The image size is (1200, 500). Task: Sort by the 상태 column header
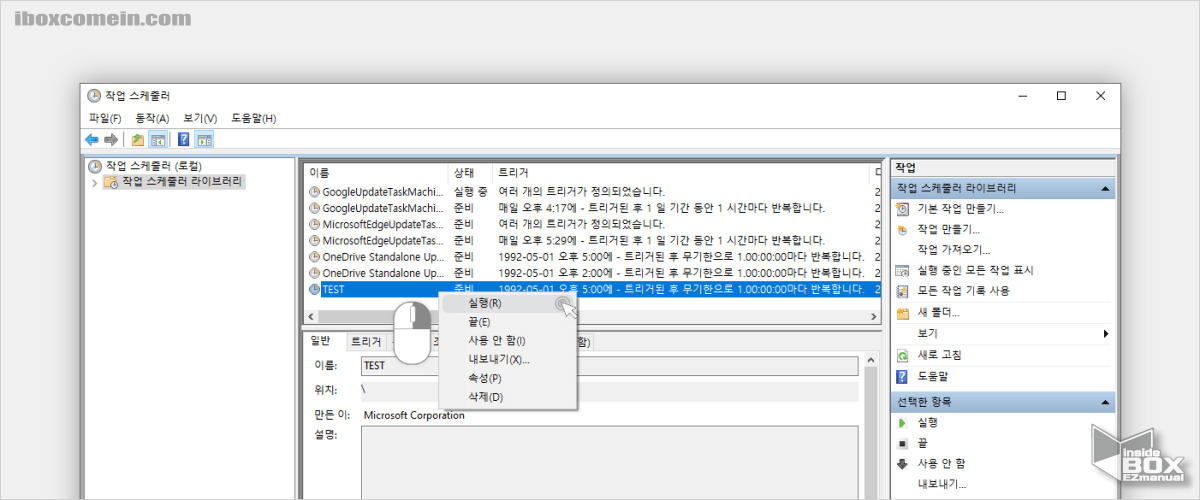click(470, 173)
